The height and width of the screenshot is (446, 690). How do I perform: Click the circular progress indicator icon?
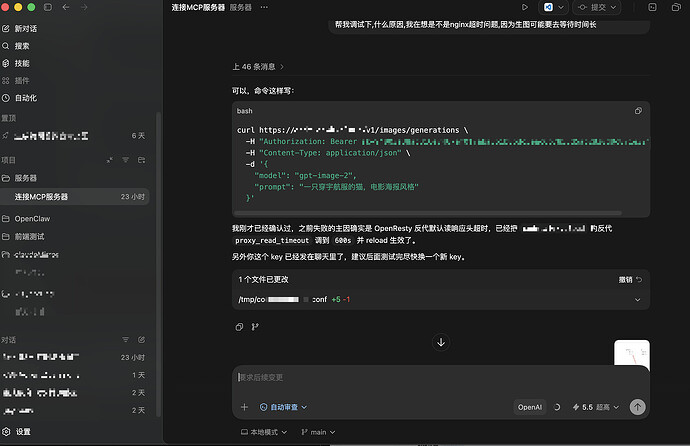pyautogui.click(x=557, y=407)
